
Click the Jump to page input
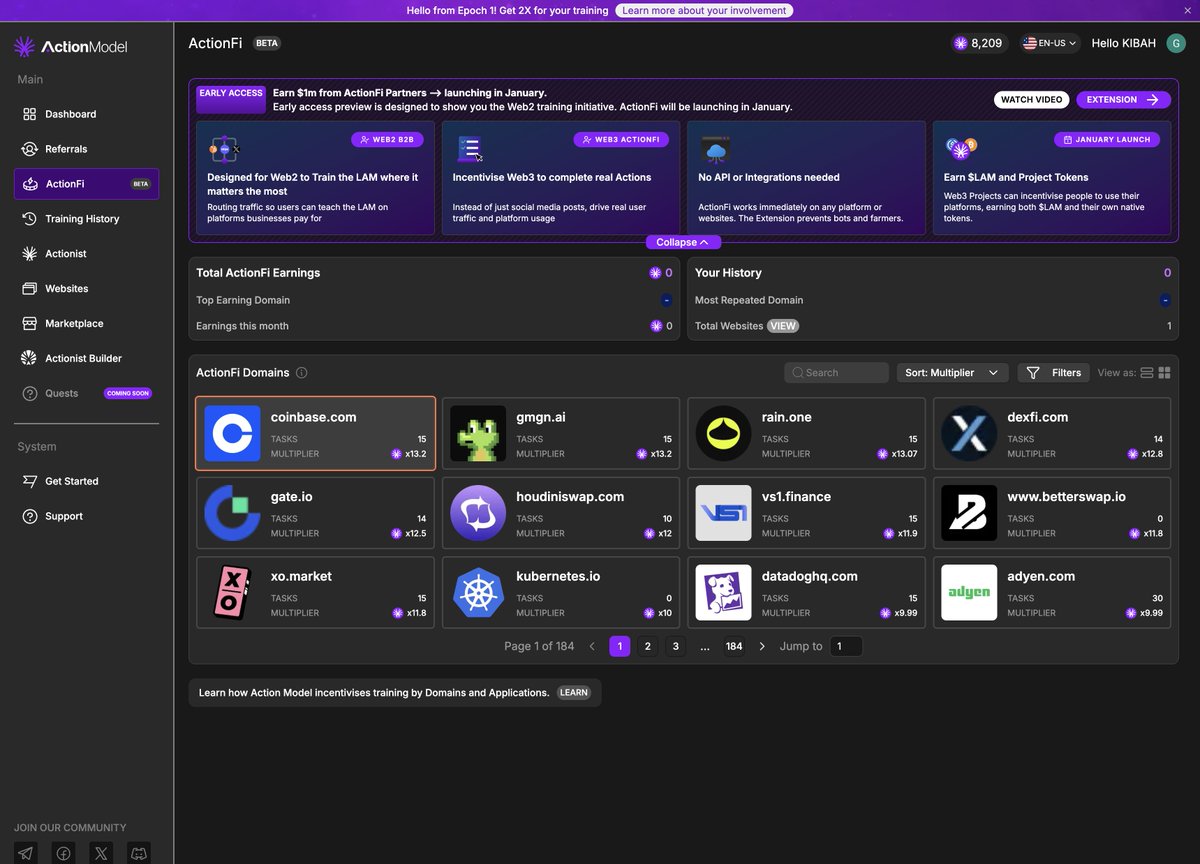tap(846, 646)
